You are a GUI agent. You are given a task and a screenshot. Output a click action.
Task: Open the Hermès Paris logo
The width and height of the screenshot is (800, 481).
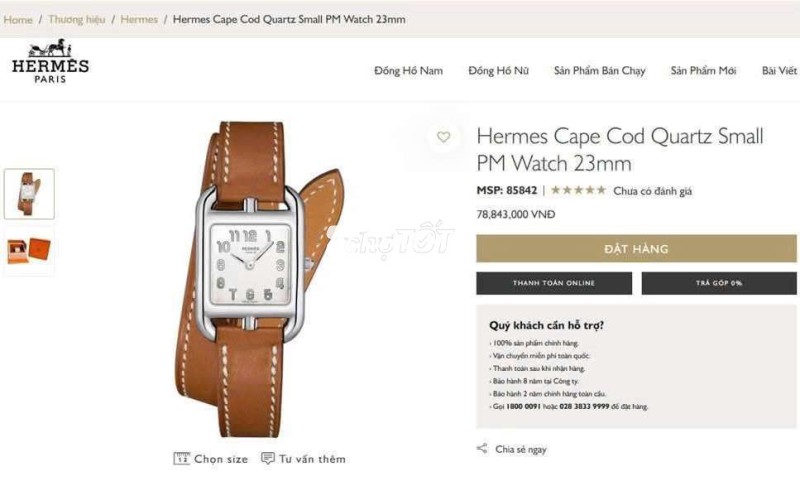[50, 61]
